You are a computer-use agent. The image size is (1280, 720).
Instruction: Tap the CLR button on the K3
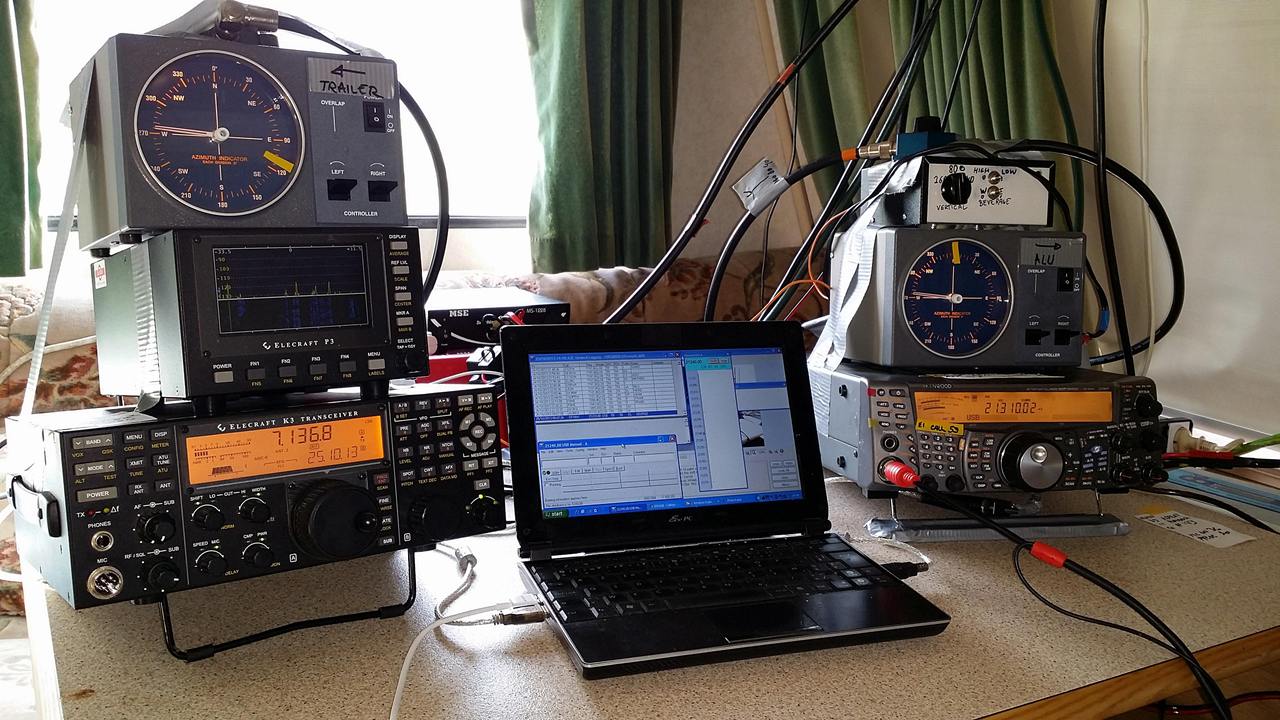[481, 484]
